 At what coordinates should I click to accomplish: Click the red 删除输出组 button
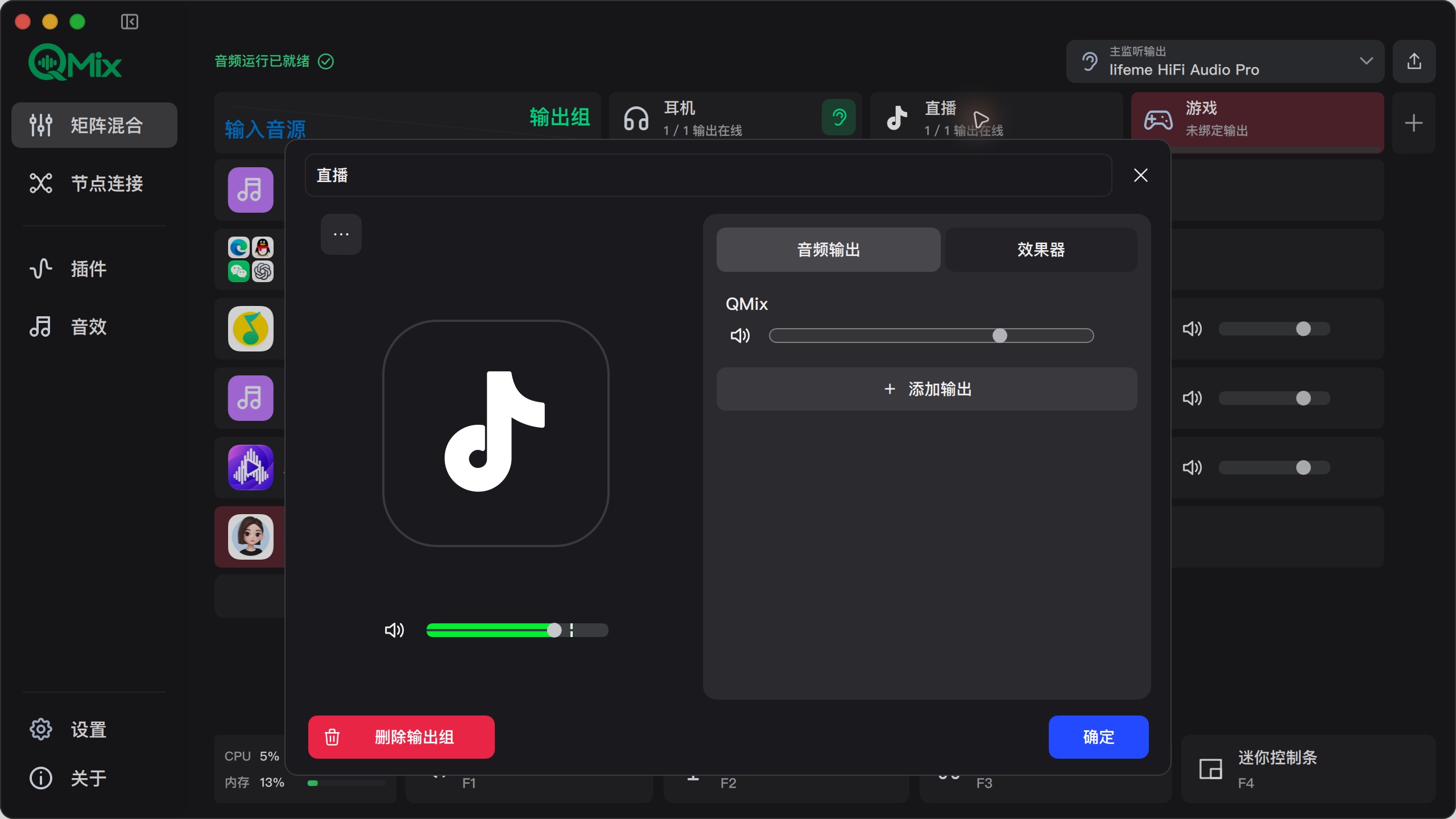[x=401, y=737]
